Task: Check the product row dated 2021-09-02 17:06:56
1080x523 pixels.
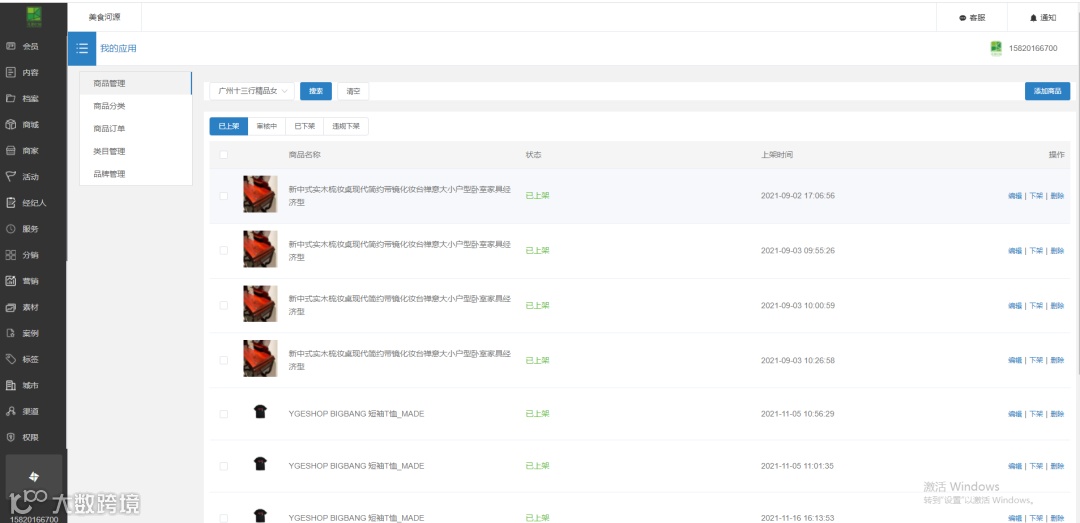Action: pyautogui.click(x=223, y=196)
